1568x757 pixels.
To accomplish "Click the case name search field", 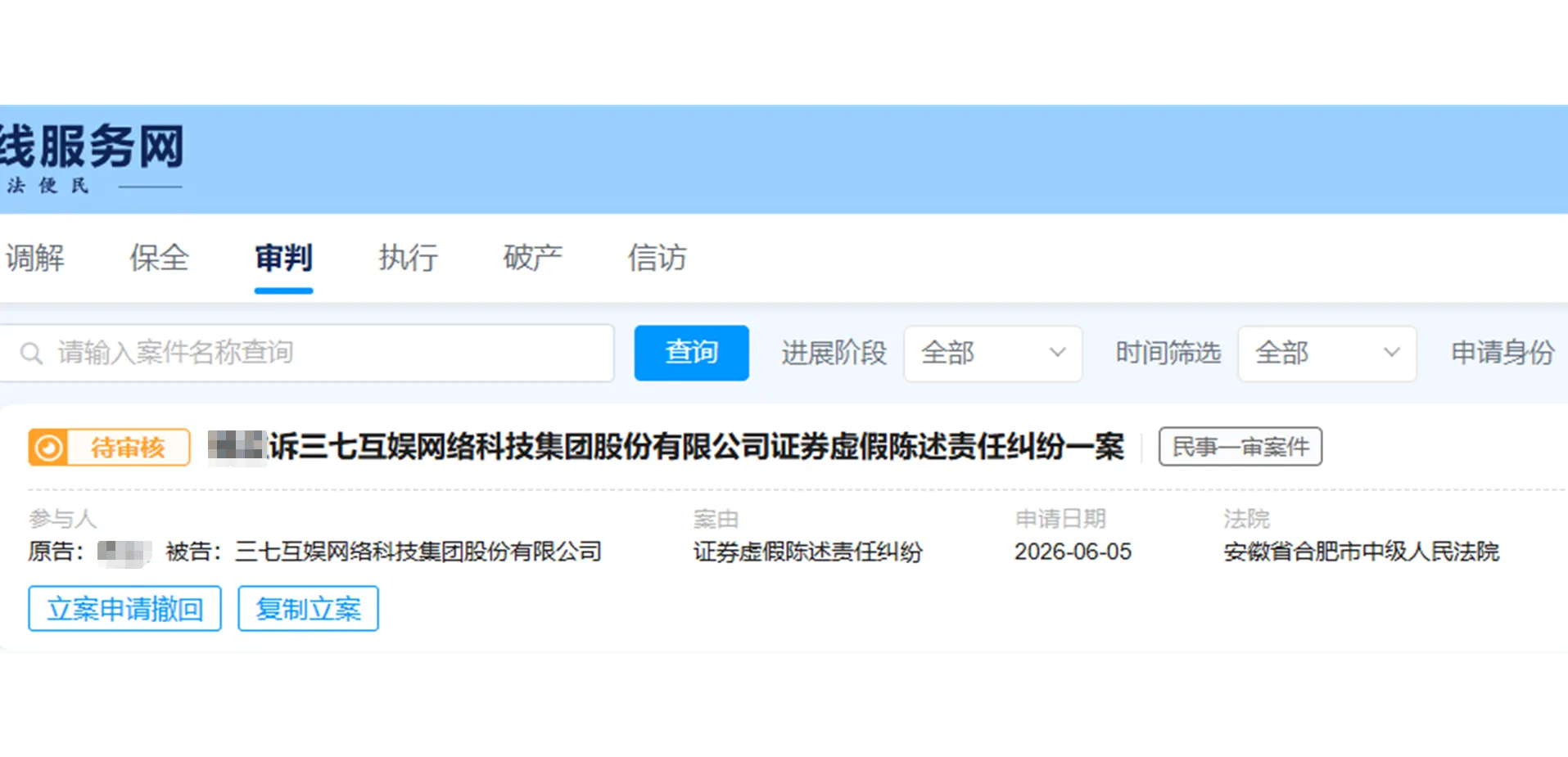I will [x=305, y=353].
